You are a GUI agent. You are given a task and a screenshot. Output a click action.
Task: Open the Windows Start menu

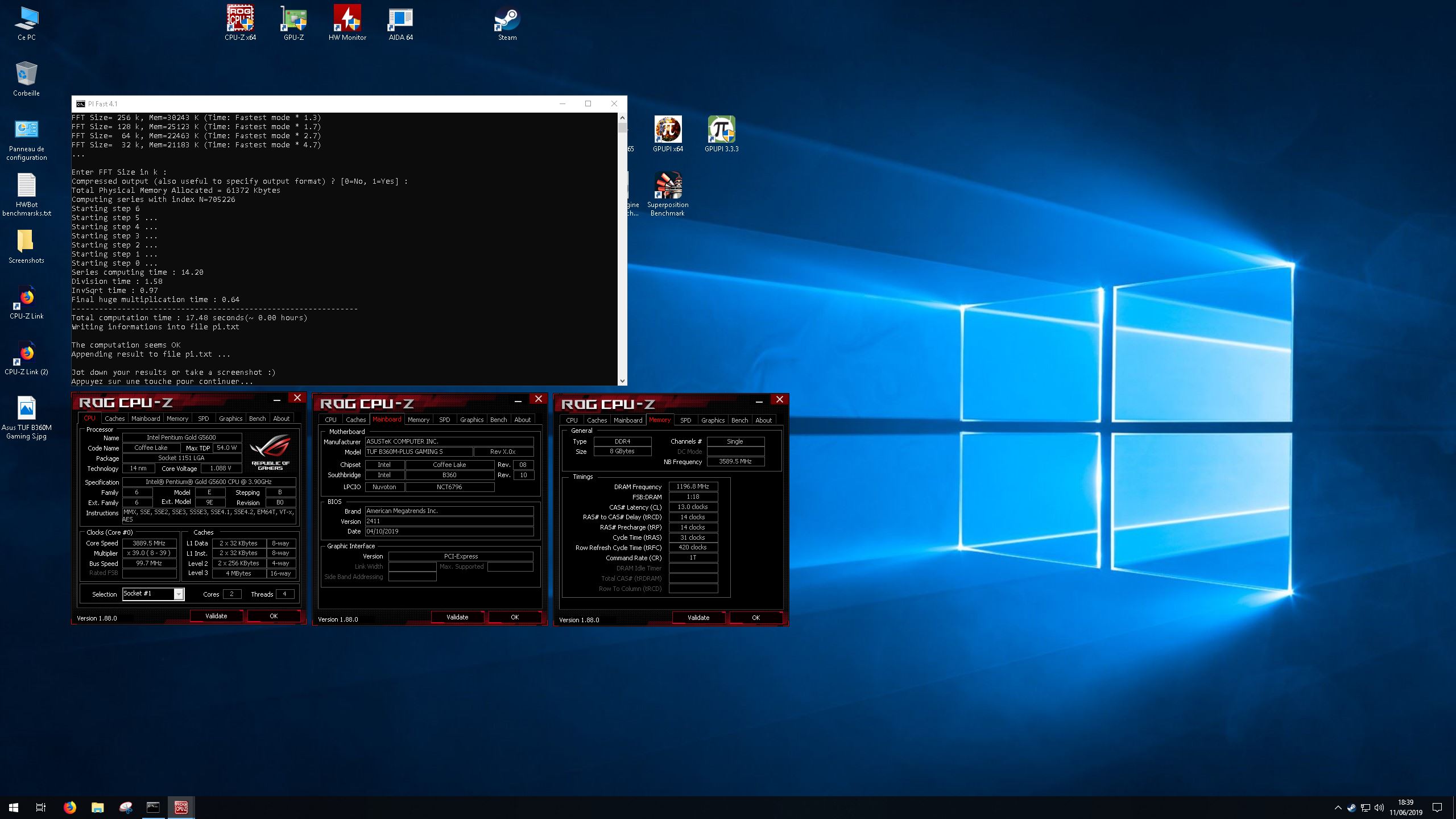coord(14,807)
